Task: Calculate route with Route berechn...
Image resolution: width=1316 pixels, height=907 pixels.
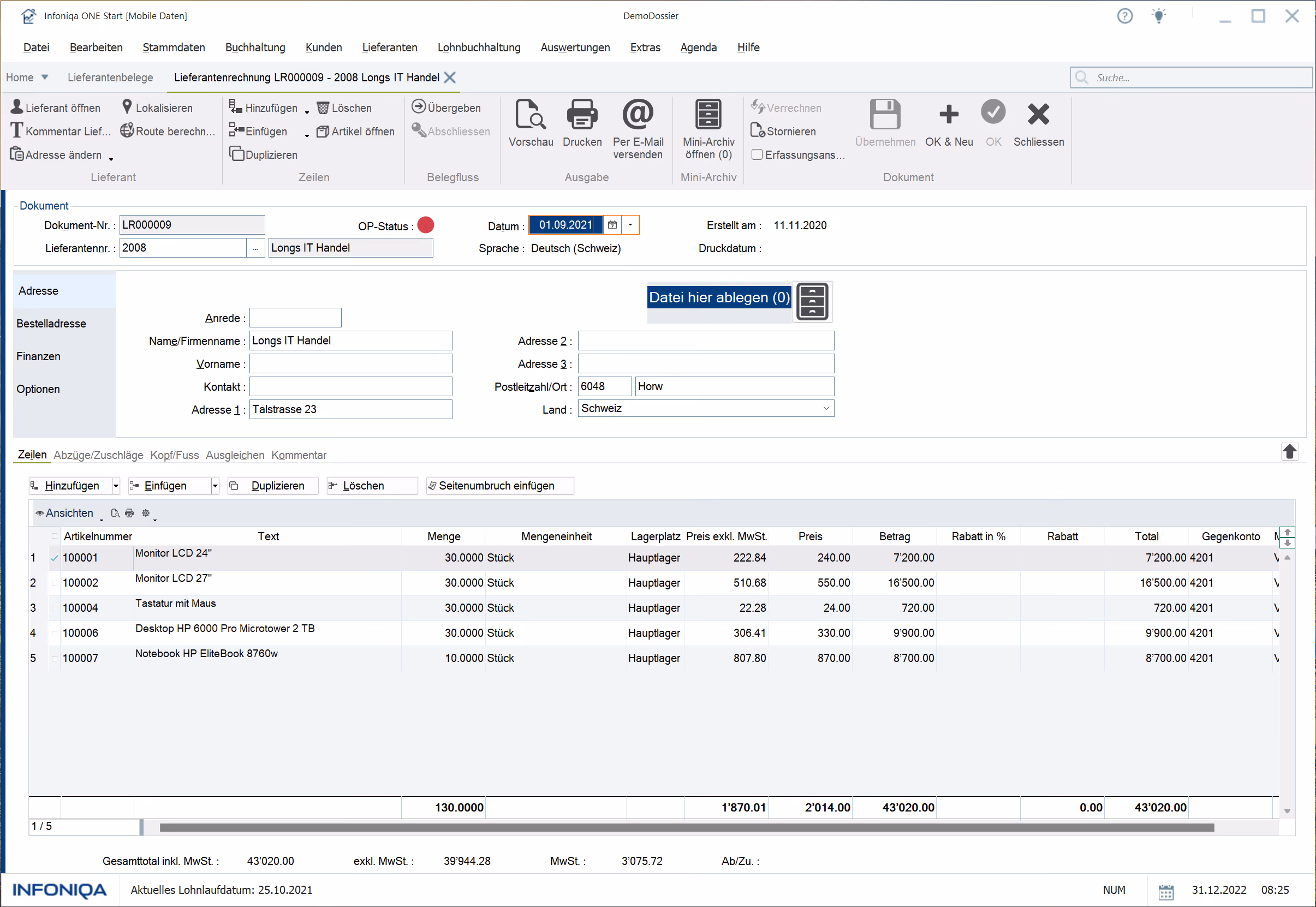Action: click(x=168, y=132)
